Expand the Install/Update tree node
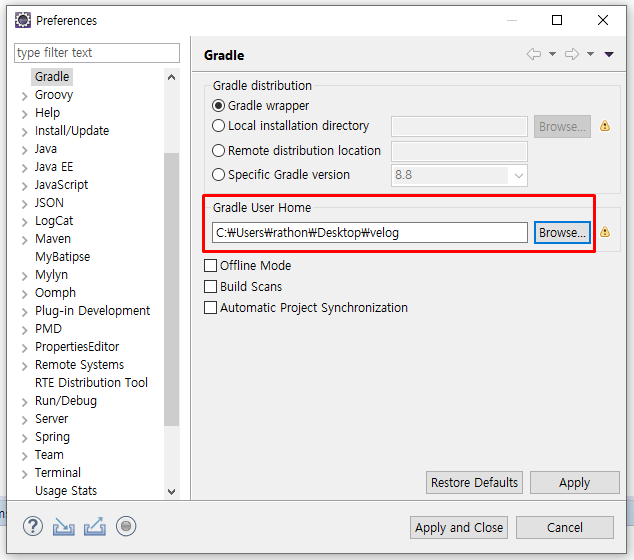Image resolution: width=634 pixels, height=560 pixels. (x=25, y=132)
